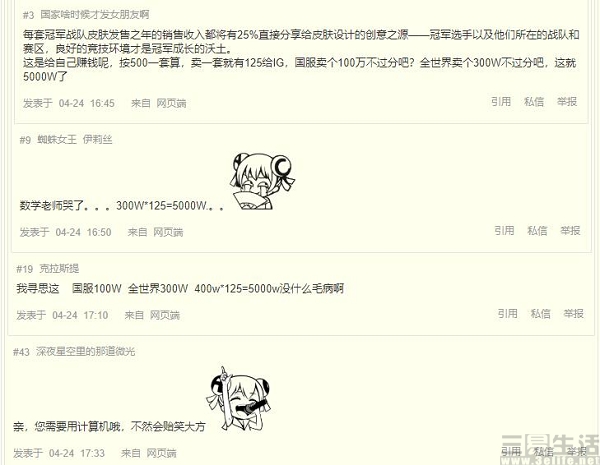Click 网页端 source on post #9
This screenshot has height=465, width=600.
point(168,232)
